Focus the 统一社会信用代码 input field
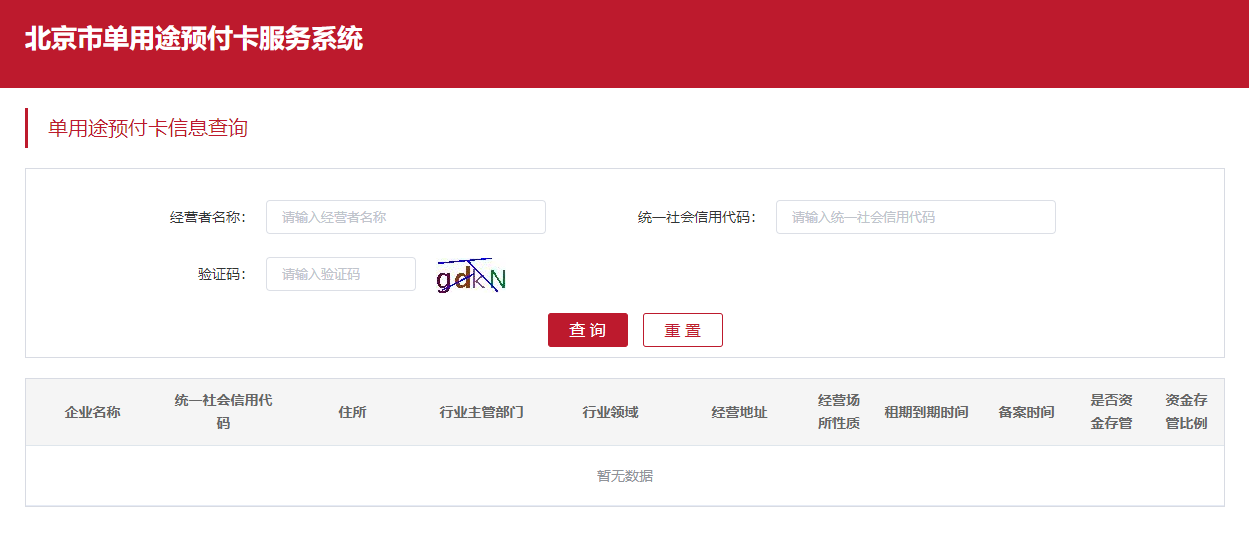 point(915,217)
